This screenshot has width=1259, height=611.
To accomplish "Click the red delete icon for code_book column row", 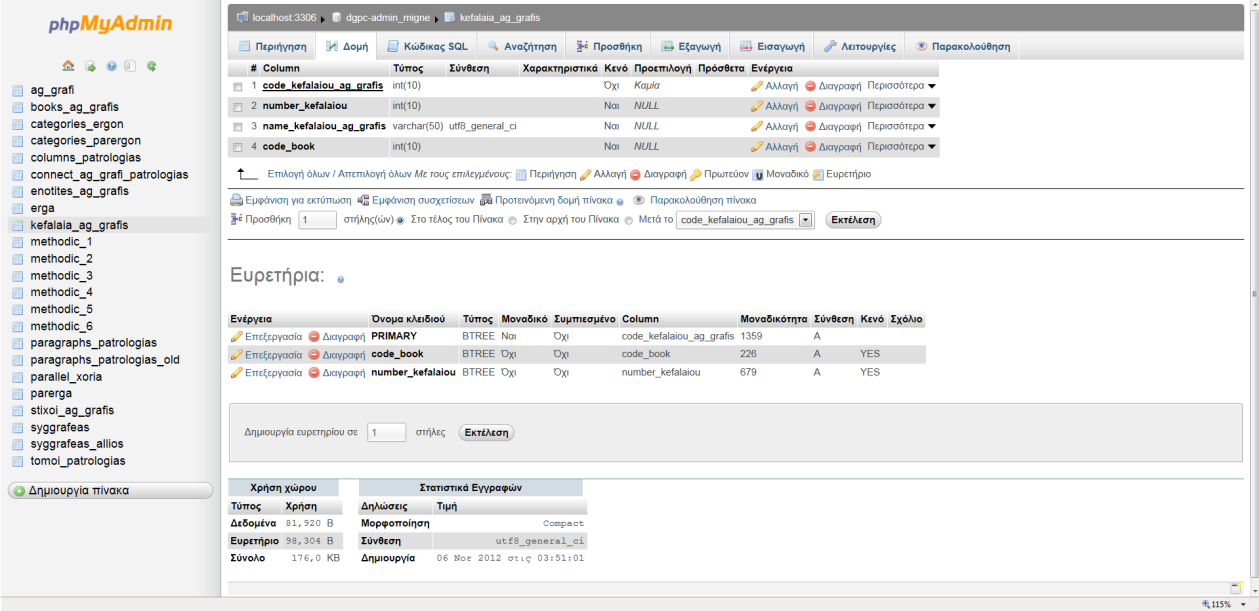I will pos(810,147).
